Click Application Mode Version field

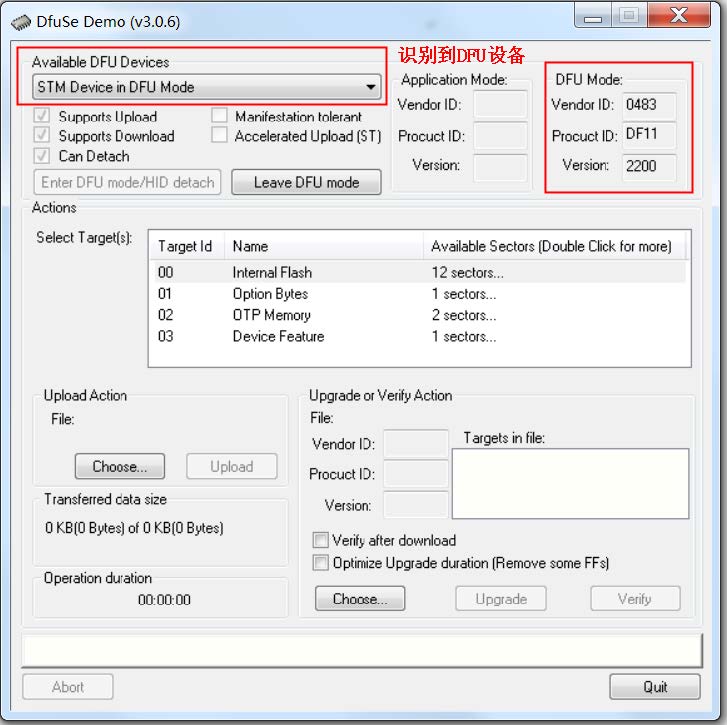coord(500,166)
